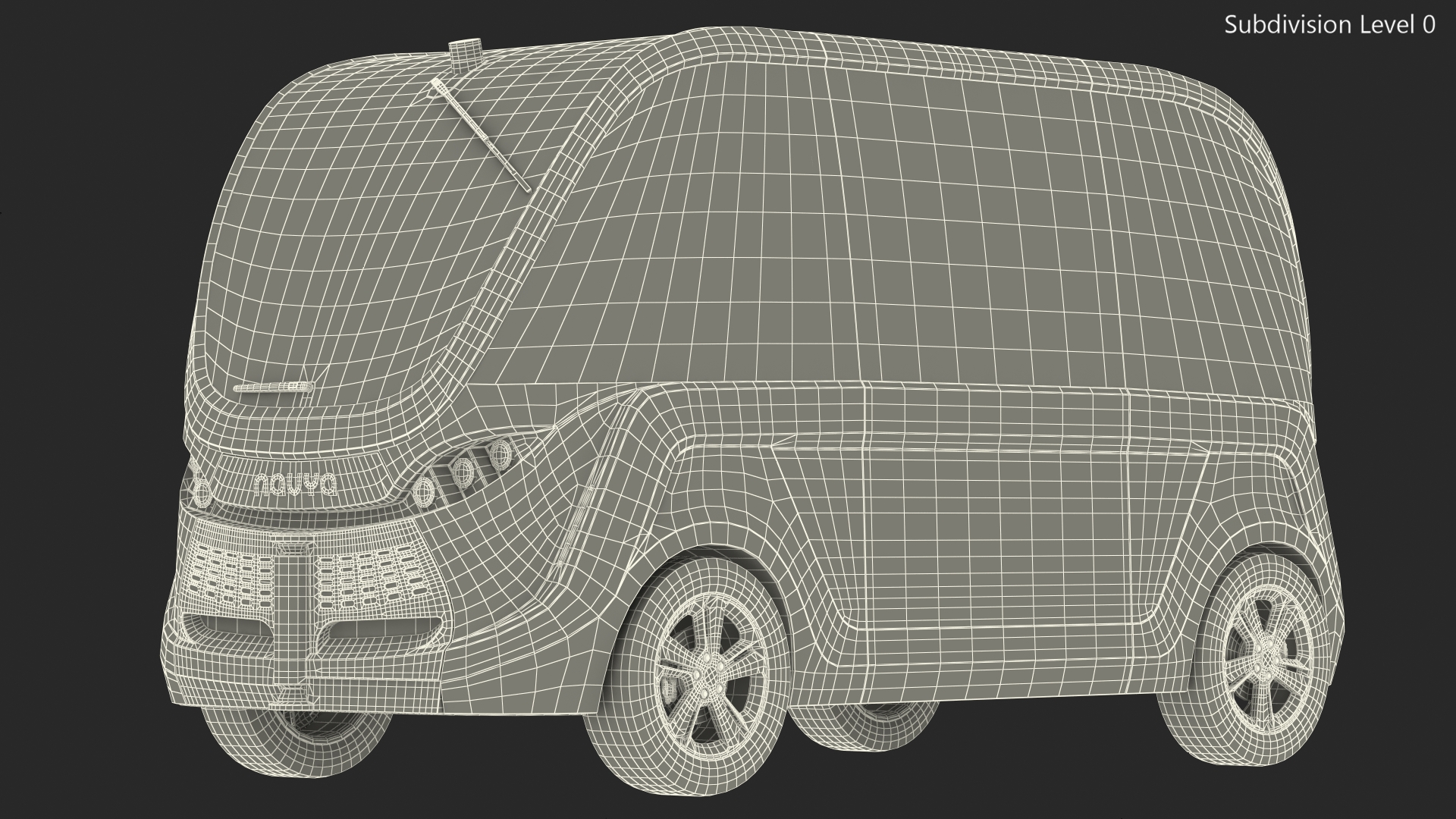1456x819 pixels.
Task: Click the left-corner headlight near logo
Action: point(202,493)
